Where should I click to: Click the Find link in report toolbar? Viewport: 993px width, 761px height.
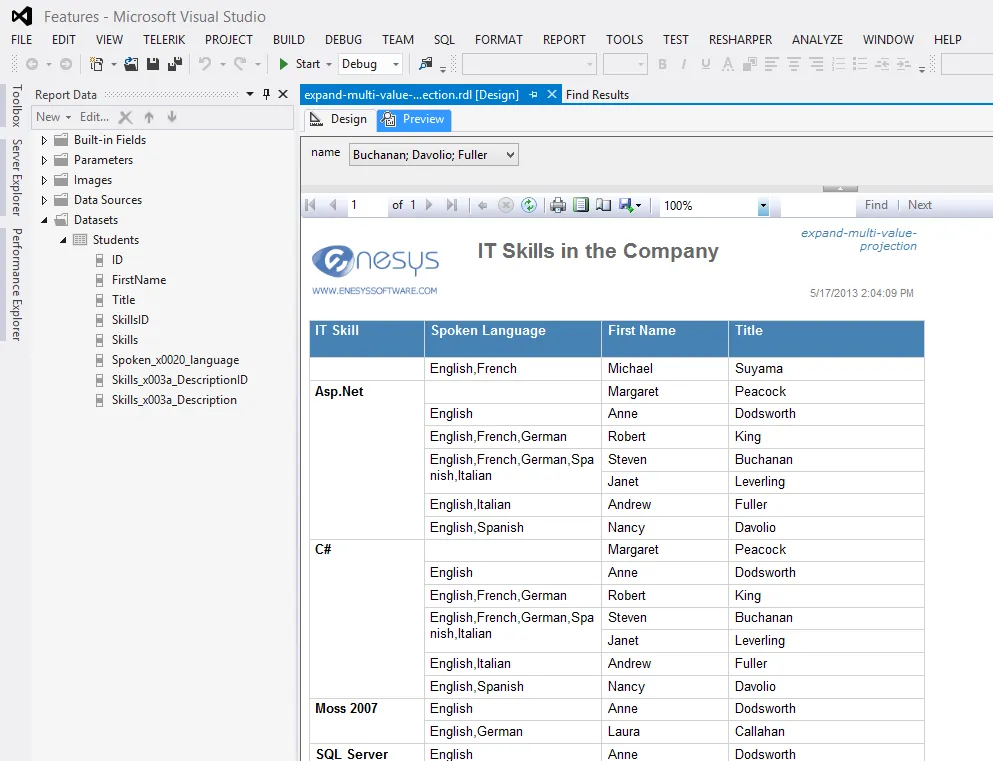pos(876,205)
